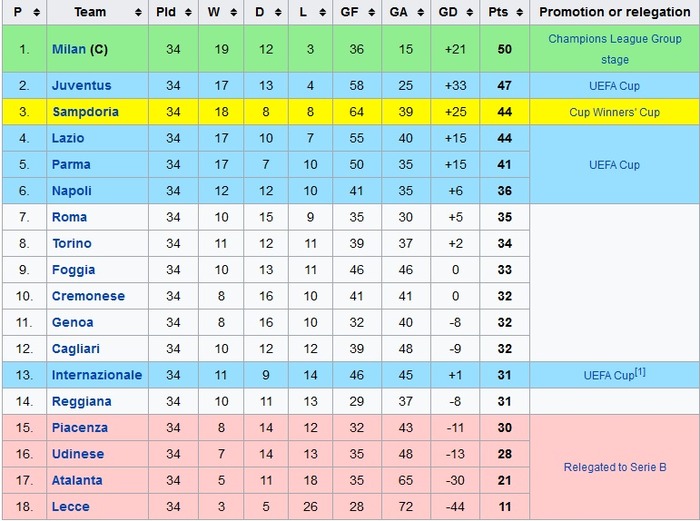Open the Internazionale team link
The width and height of the screenshot is (700, 521).
pyautogui.click(x=97, y=375)
